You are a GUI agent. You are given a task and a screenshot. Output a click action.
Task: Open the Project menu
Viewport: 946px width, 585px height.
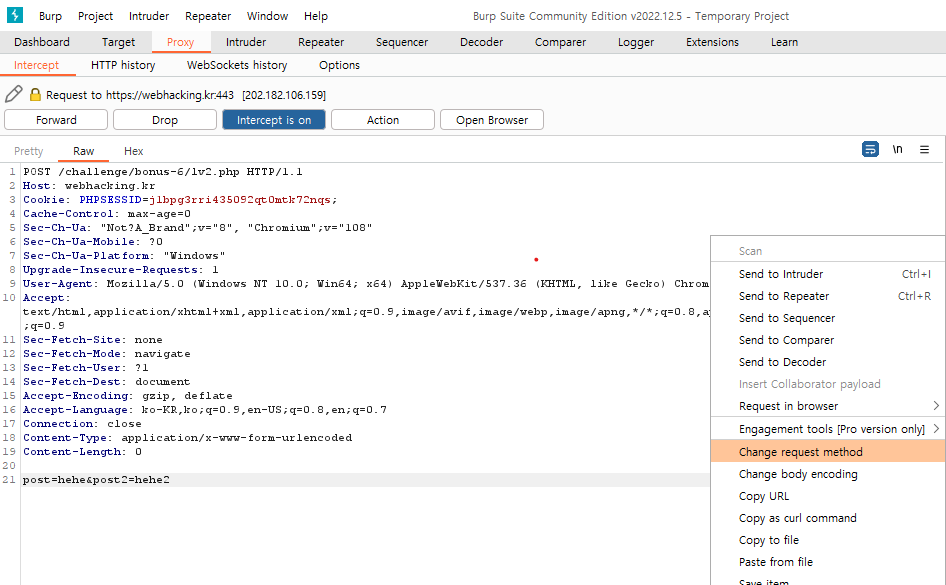tap(95, 16)
